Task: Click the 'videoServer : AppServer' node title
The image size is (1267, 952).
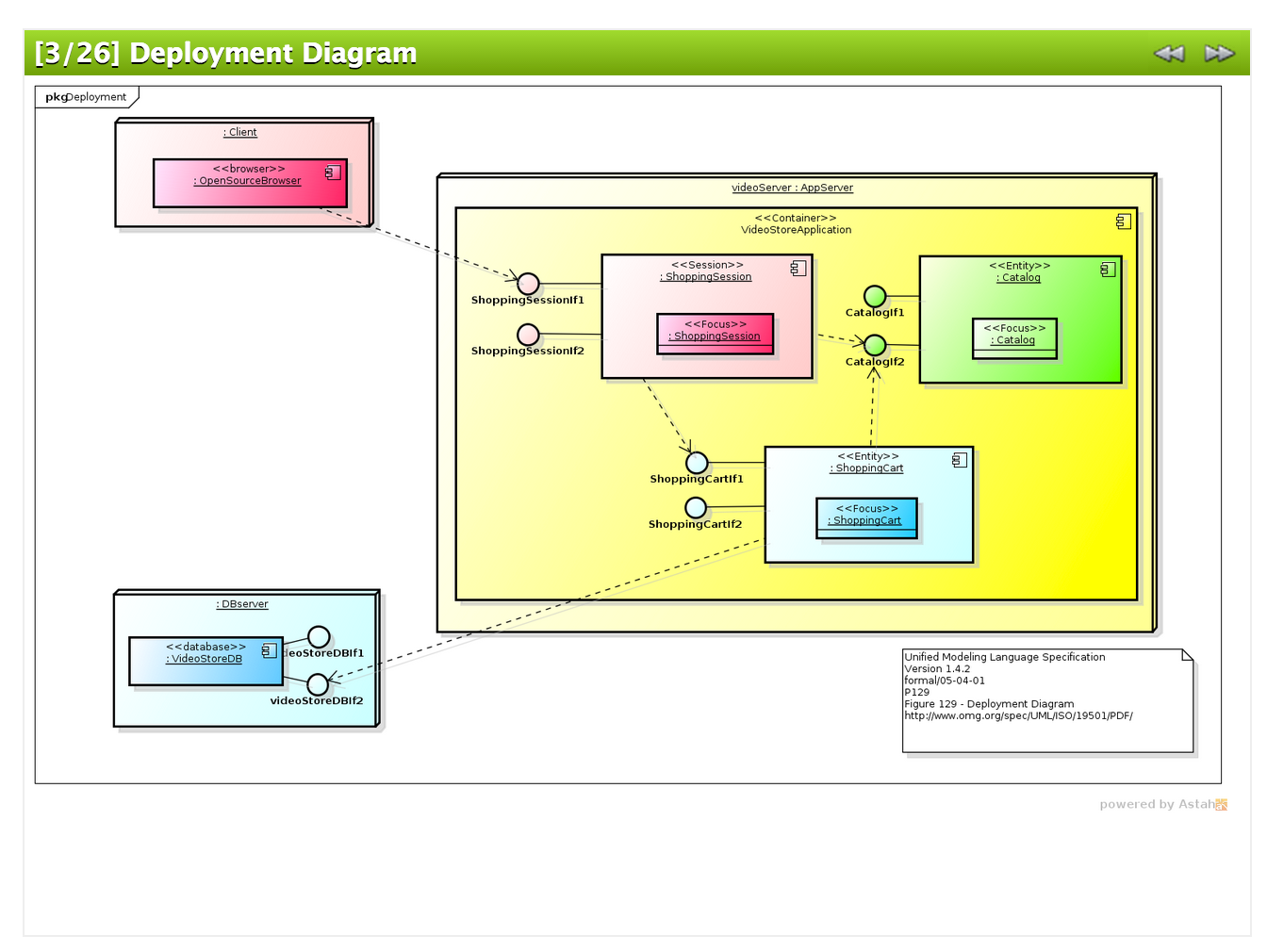Action: click(793, 188)
